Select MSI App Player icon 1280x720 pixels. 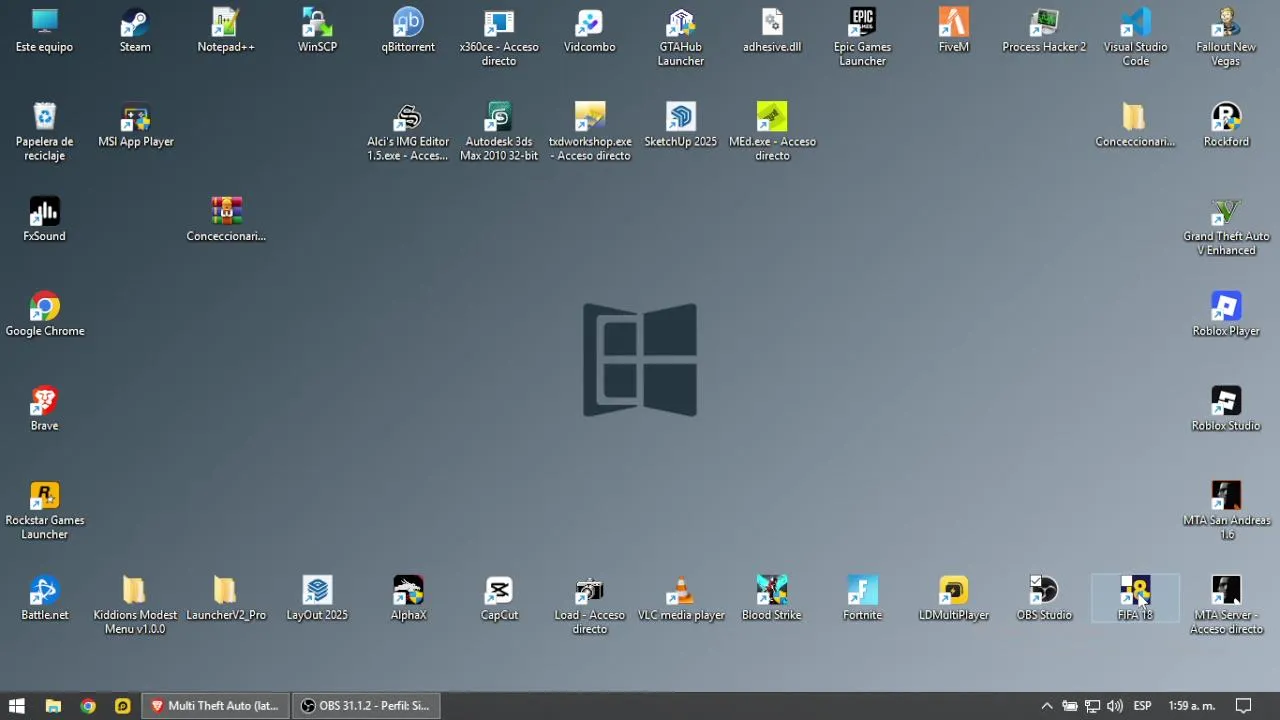click(x=135, y=126)
